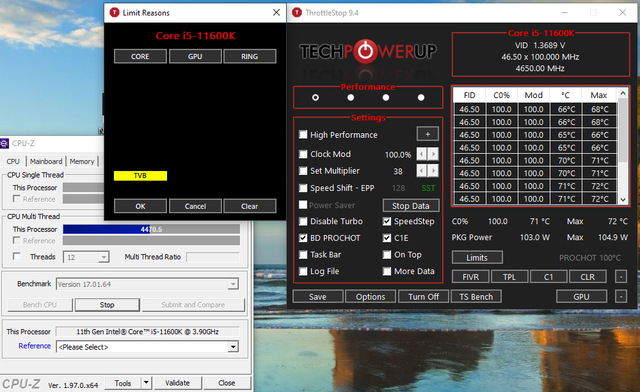Open the TPL settings
Viewport: 640px width, 392px height.
[509, 277]
